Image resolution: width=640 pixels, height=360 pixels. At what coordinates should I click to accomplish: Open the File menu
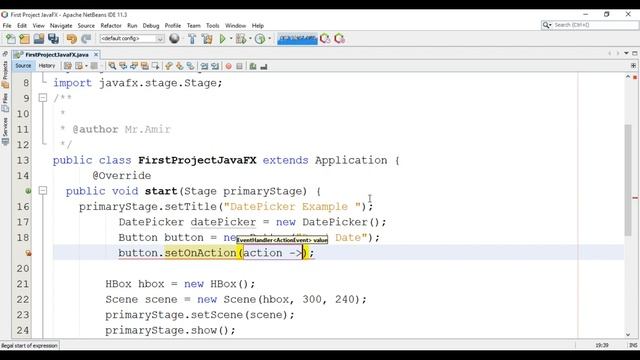pyautogui.click(x=7, y=25)
